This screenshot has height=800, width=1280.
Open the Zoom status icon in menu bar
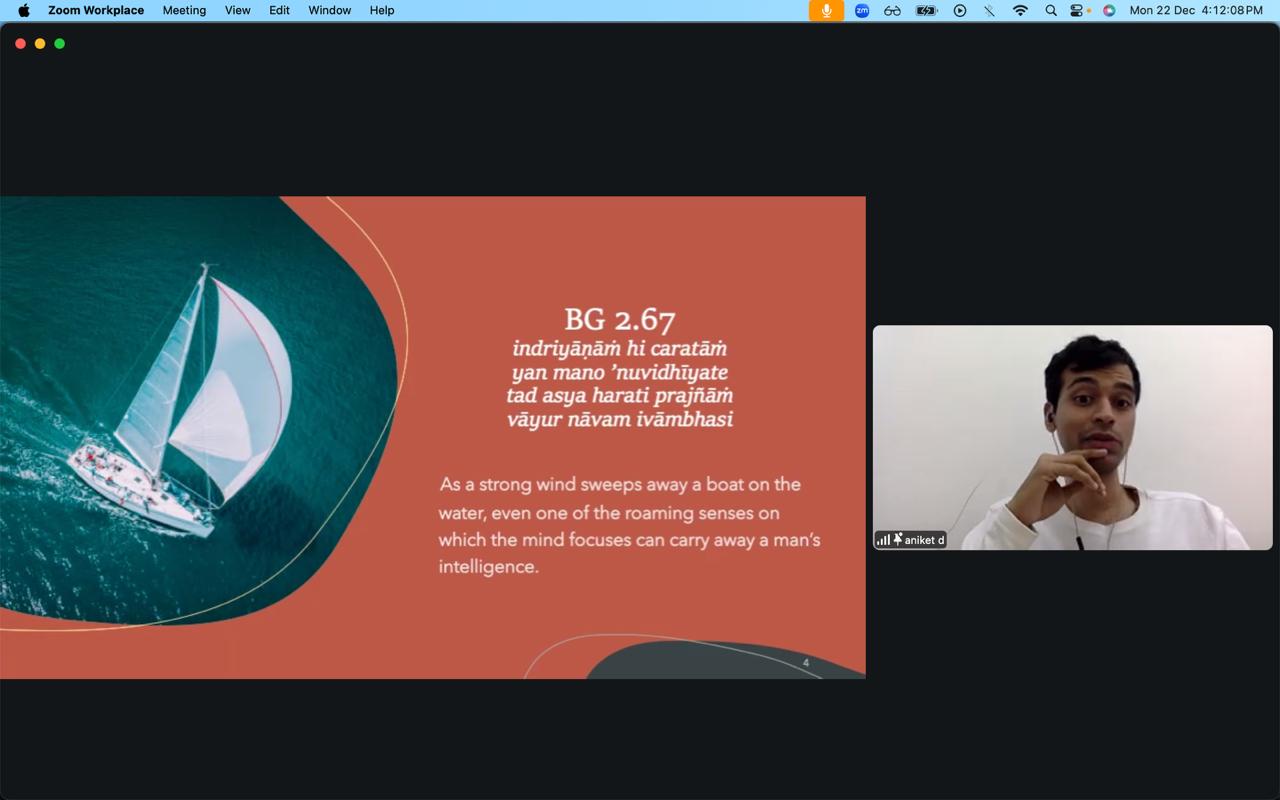pos(862,10)
